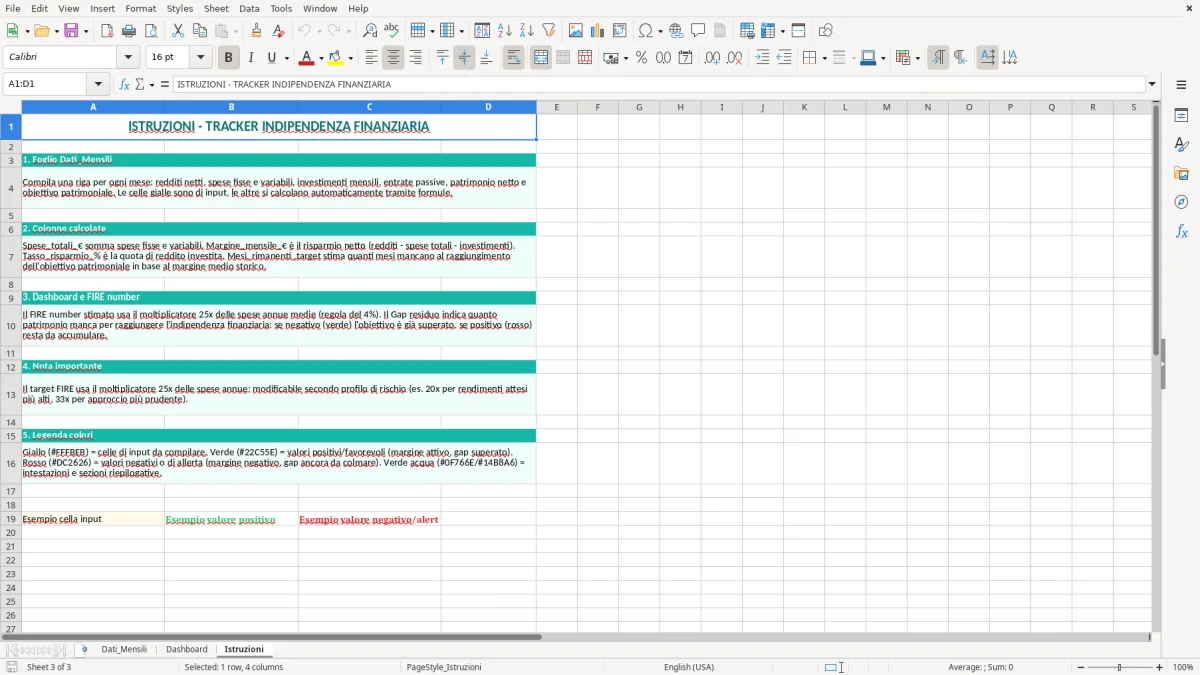Click the Save document icon

(71, 31)
